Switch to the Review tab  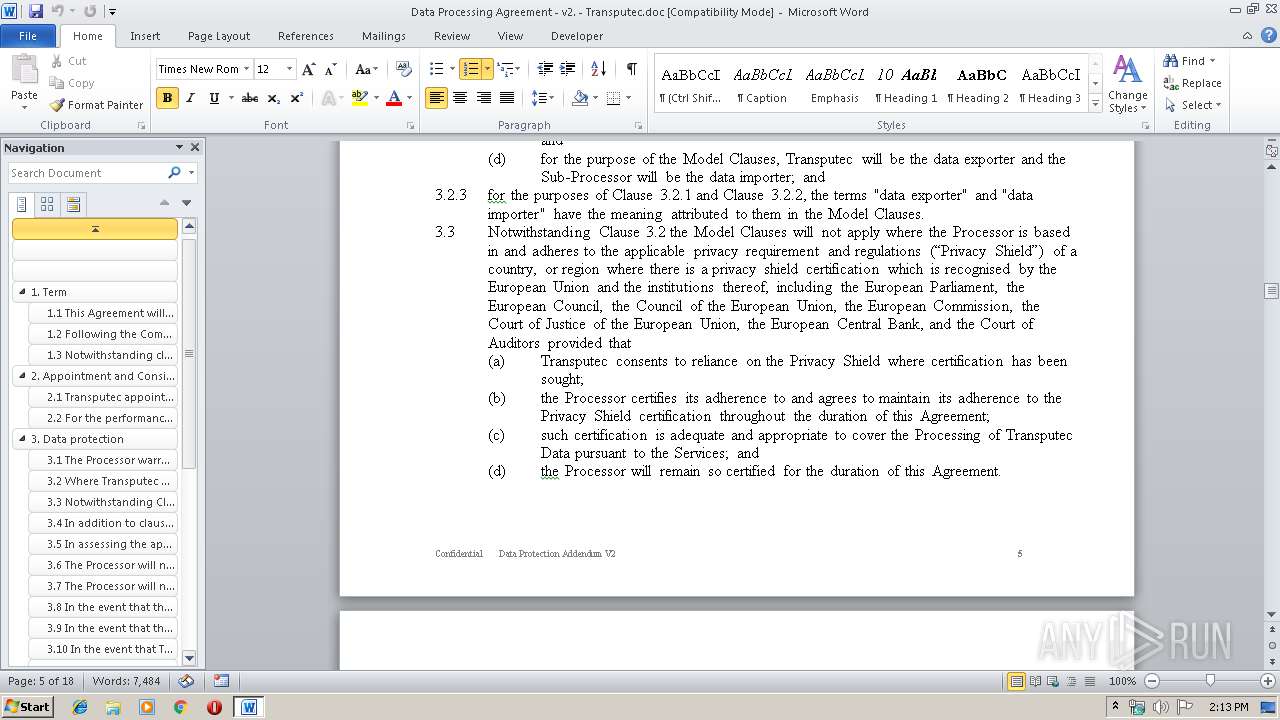(452, 36)
